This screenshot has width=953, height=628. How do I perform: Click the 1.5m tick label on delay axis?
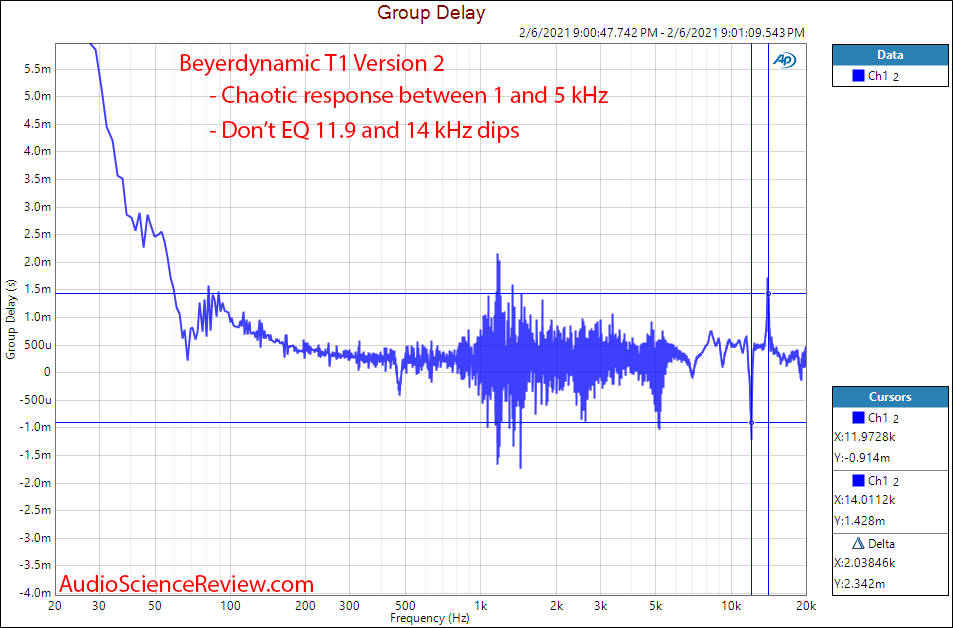click(x=38, y=289)
